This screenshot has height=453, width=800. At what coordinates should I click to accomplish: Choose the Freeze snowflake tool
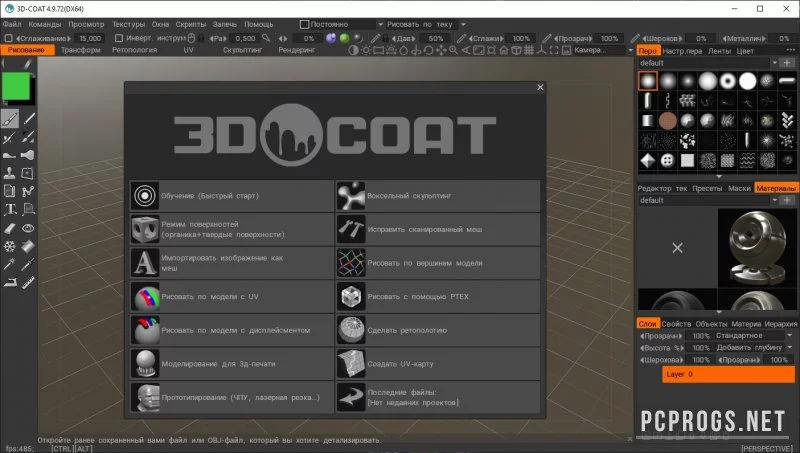(x=10, y=246)
